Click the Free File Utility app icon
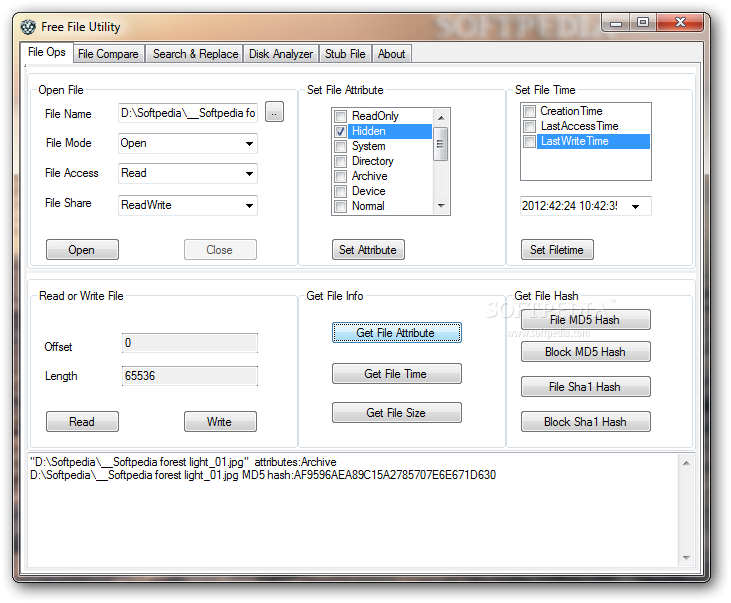 28,27
